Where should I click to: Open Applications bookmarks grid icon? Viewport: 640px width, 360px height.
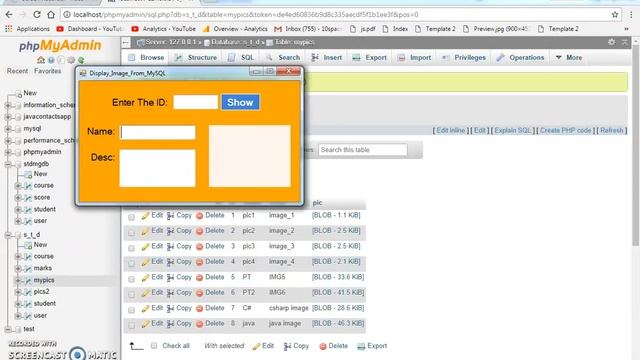(9, 29)
